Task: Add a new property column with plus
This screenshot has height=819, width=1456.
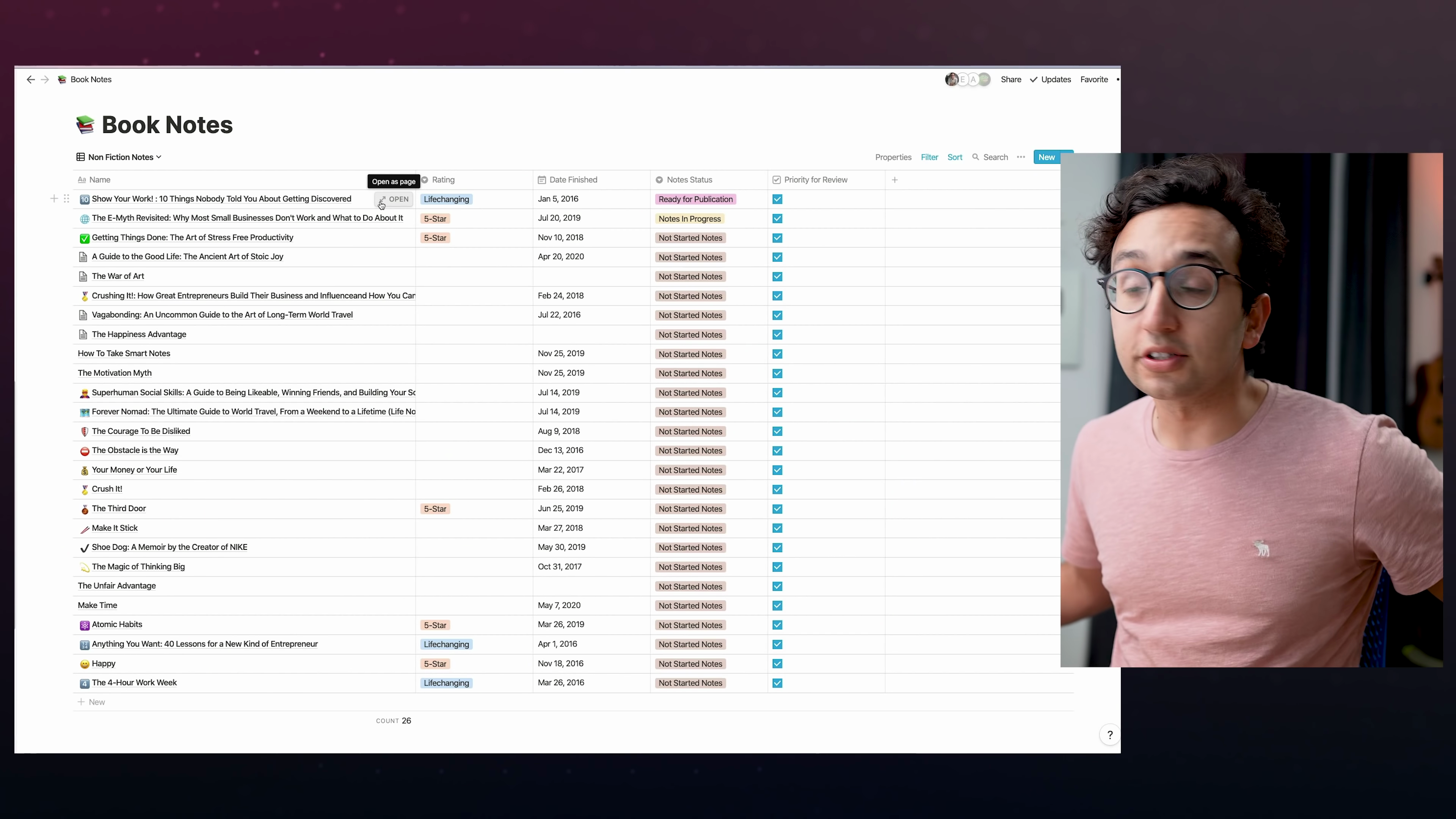Action: [x=895, y=180]
